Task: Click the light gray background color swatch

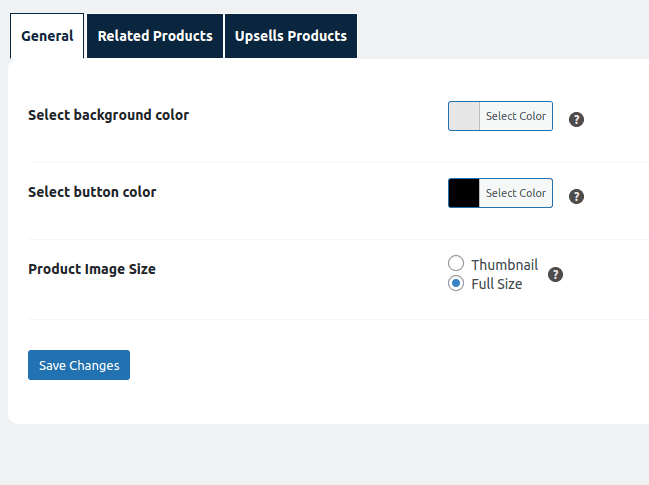Action: point(465,116)
